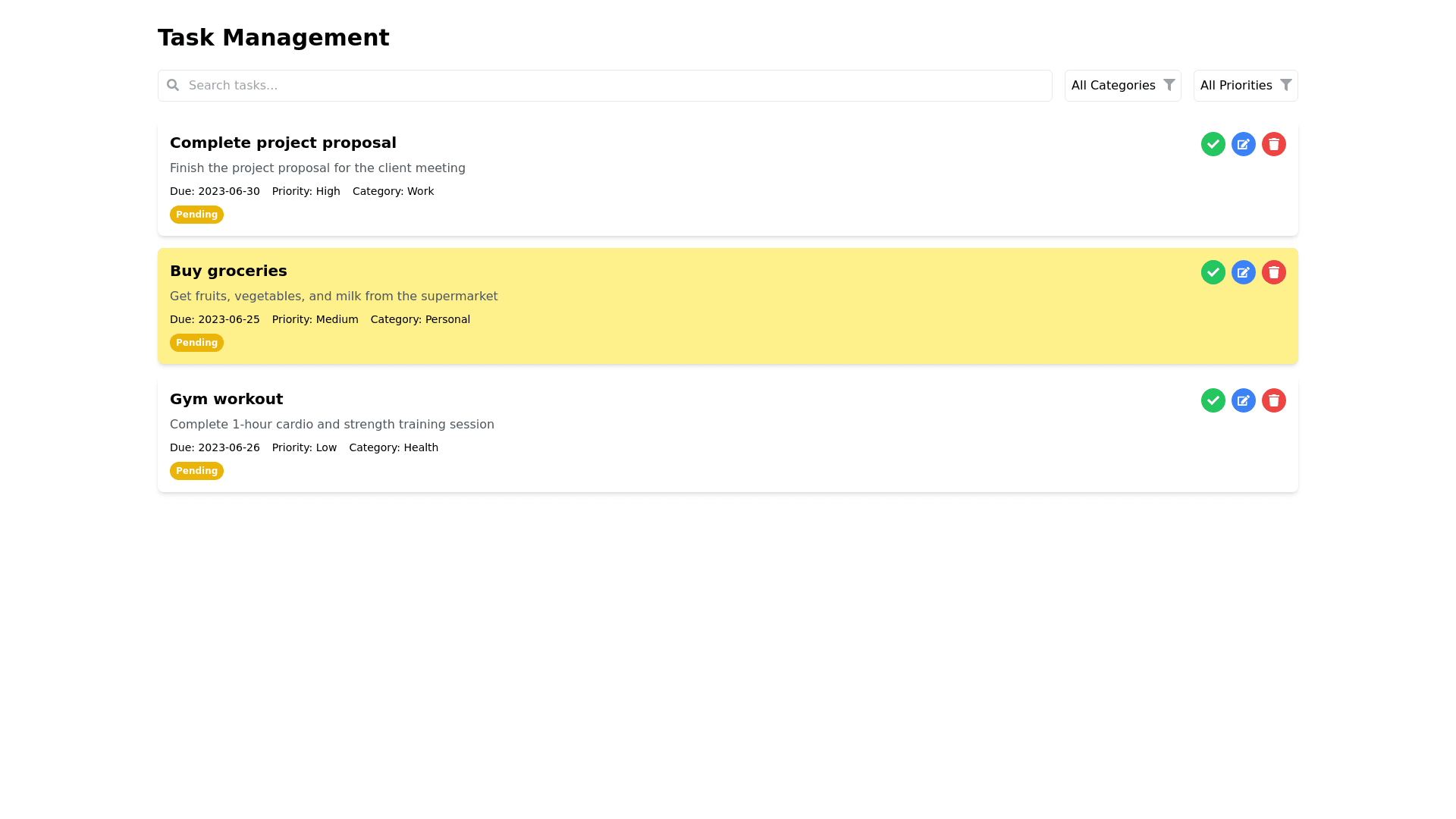Edit the Buy groceries task
The width and height of the screenshot is (1456, 819).
[x=1243, y=272]
